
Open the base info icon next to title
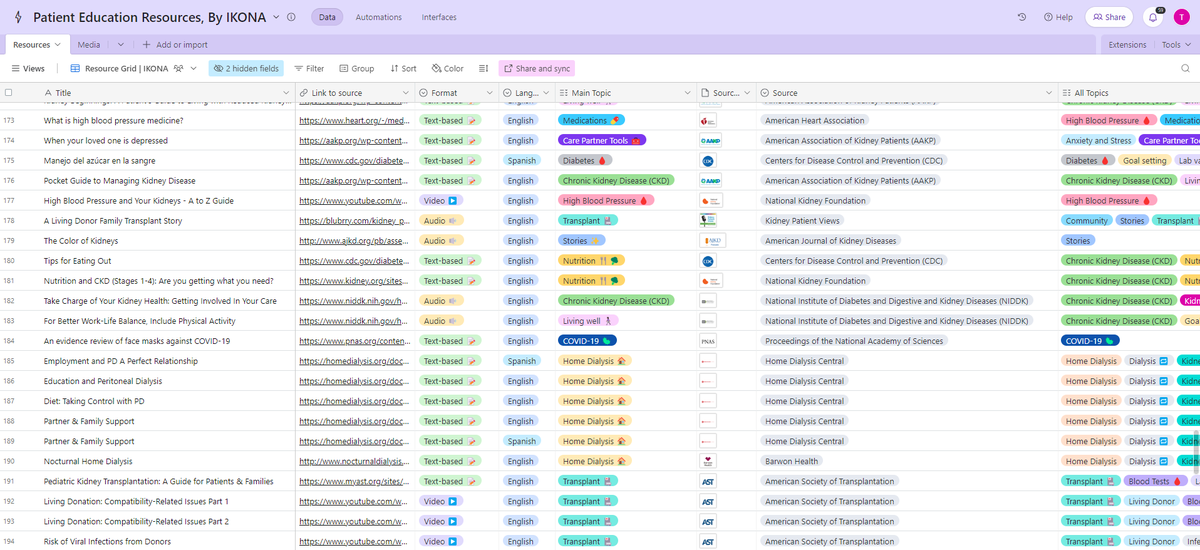[291, 17]
